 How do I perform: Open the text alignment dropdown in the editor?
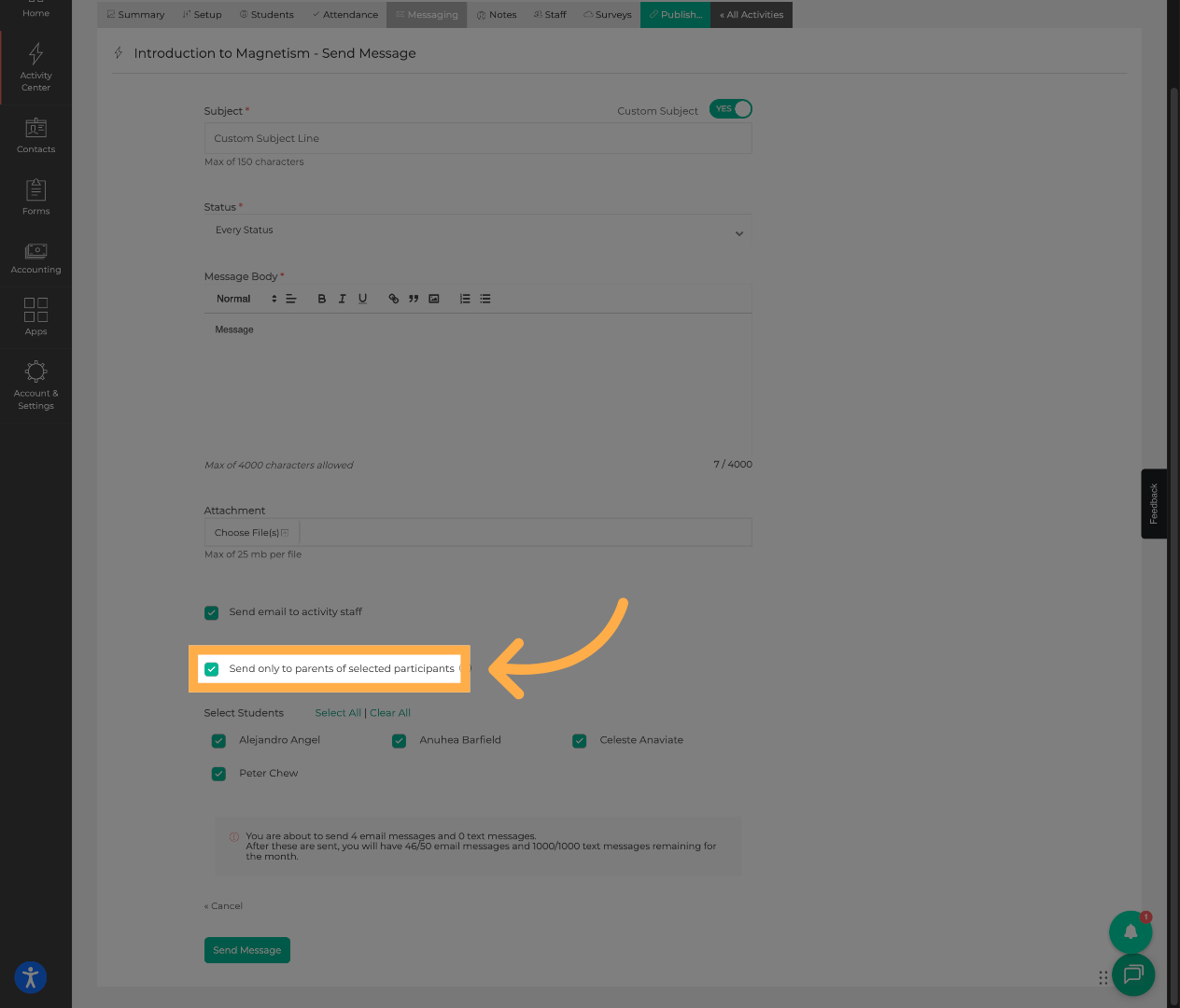coord(290,298)
